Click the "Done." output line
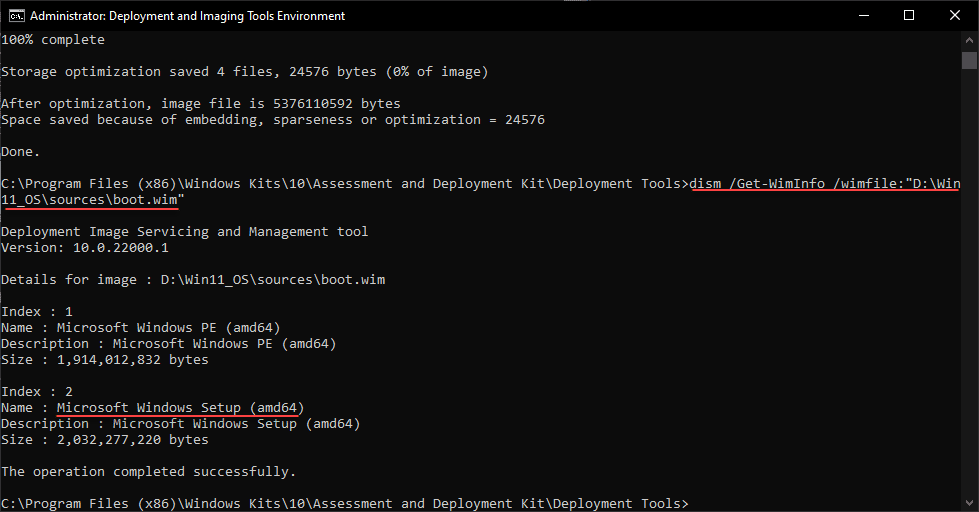Viewport: 979px width, 512px height. (x=20, y=152)
